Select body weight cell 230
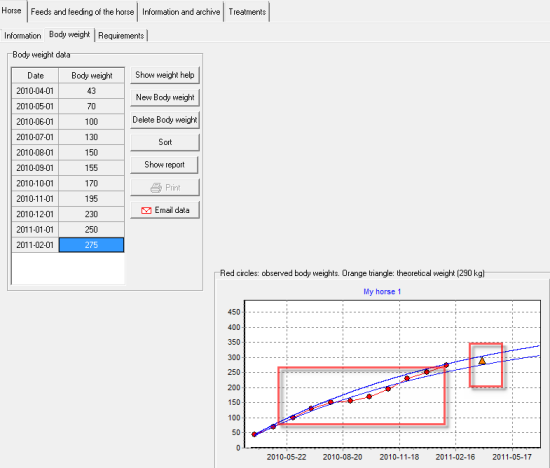 coord(92,214)
